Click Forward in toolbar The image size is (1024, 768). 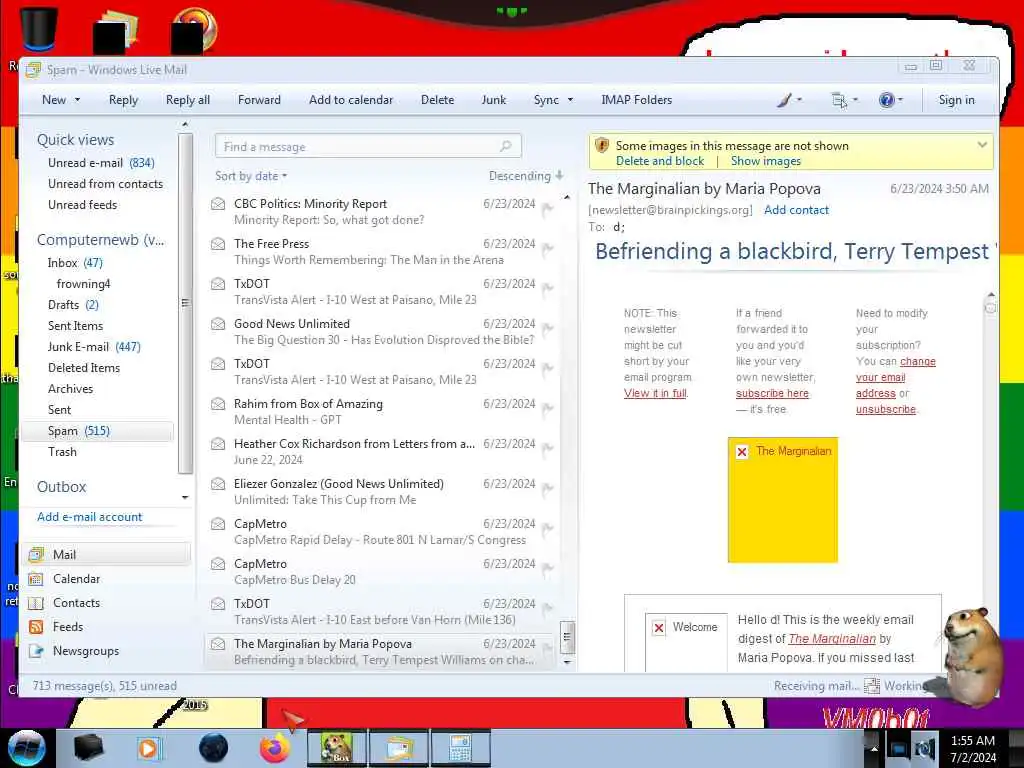(x=259, y=100)
